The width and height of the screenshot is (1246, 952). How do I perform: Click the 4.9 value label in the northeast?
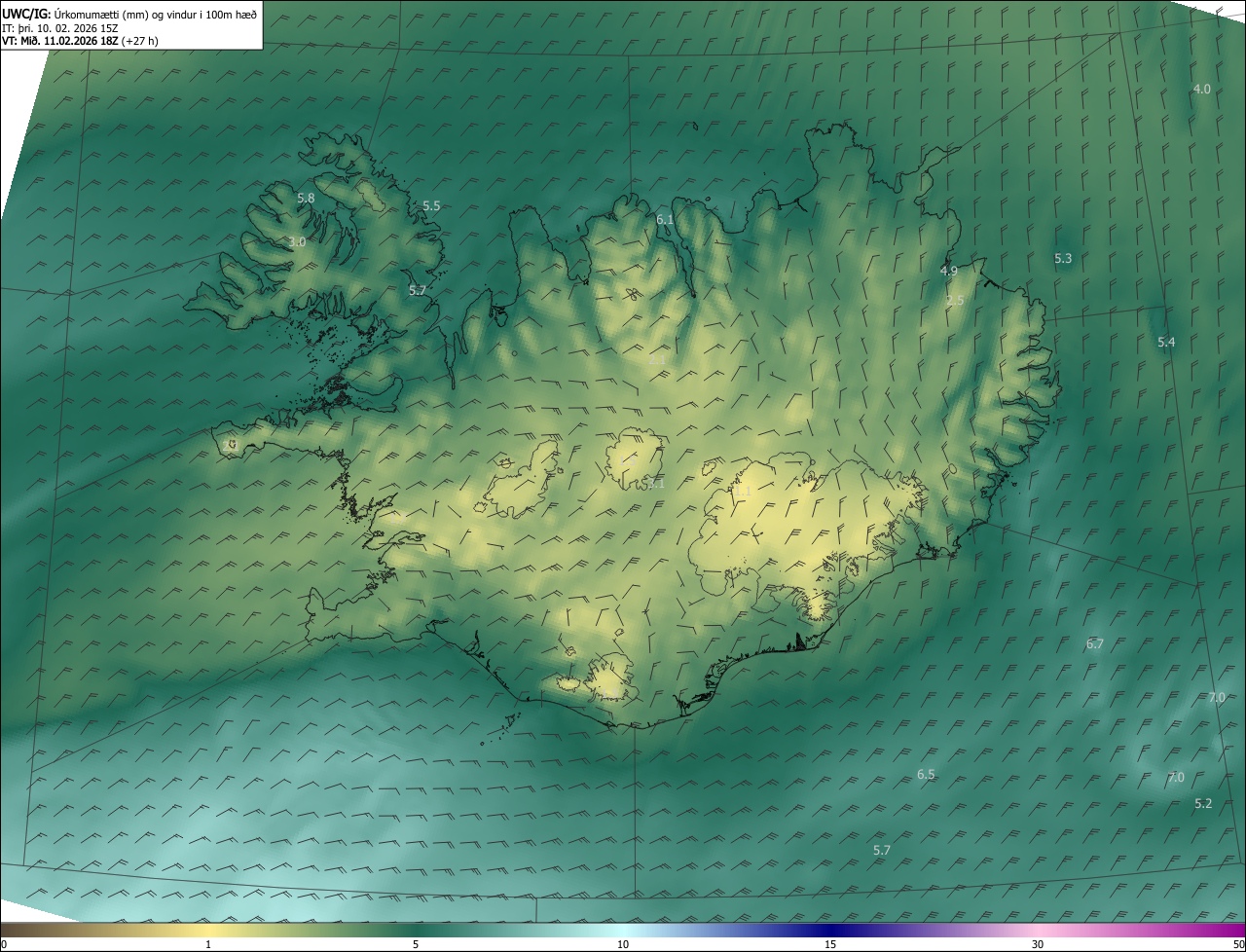949,271
